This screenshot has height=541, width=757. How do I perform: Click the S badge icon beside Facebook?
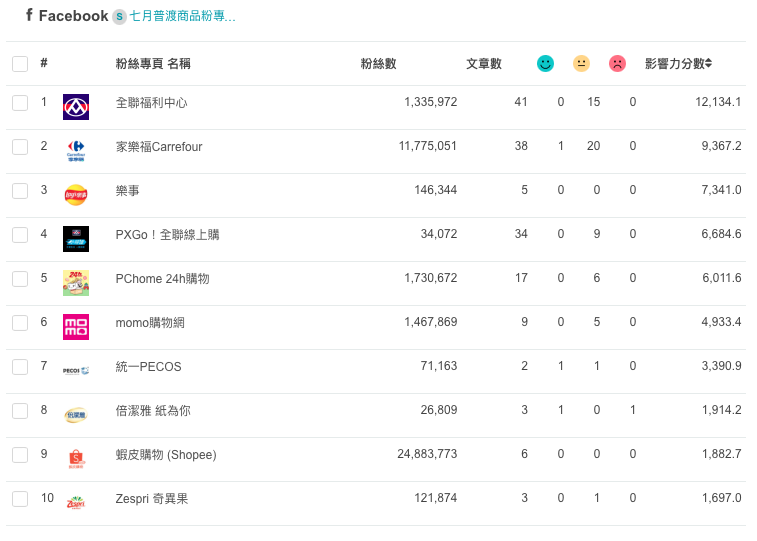[x=119, y=16]
